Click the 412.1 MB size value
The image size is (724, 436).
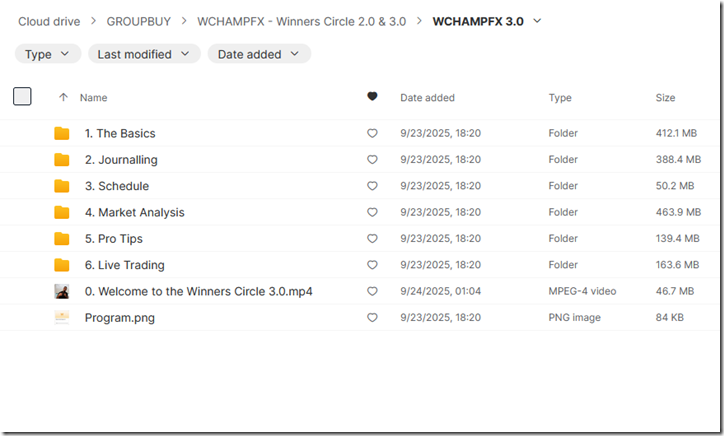676,133
